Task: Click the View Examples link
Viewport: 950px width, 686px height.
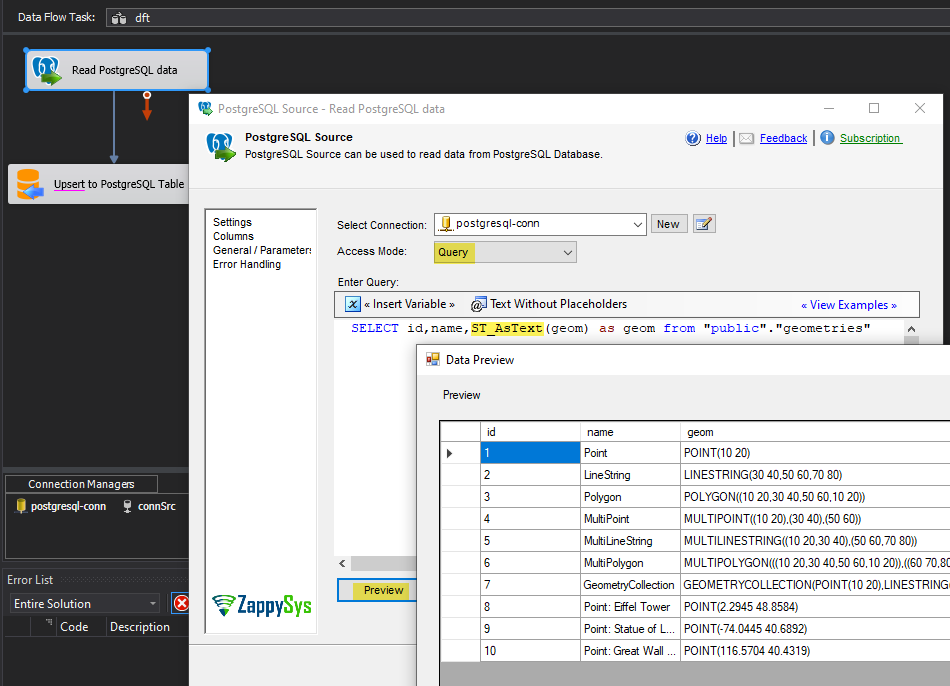Action: (x=849, y=305)
